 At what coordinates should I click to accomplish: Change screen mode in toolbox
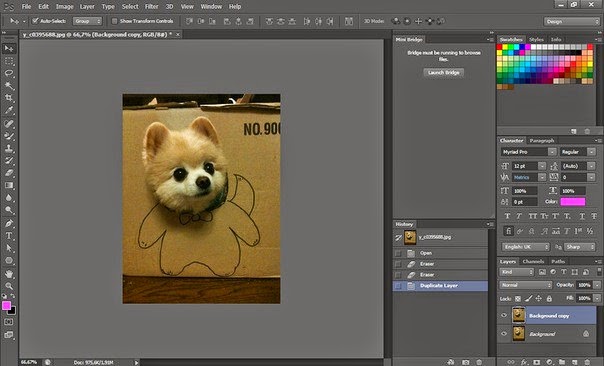[9, 335]
